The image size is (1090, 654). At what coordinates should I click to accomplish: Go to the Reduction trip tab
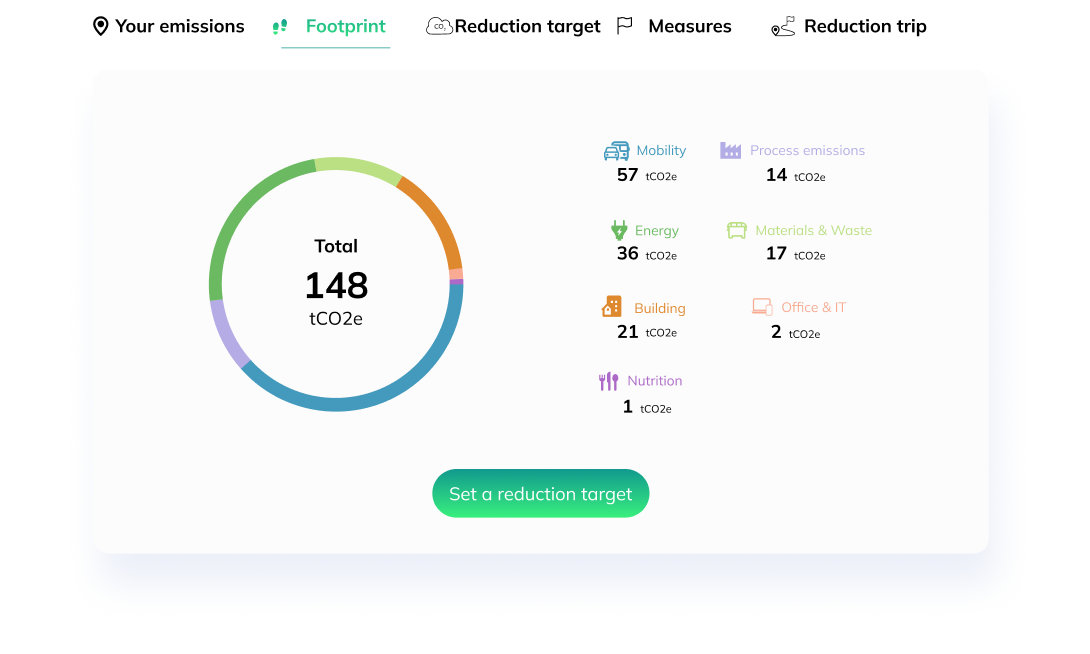click(864, 27)
